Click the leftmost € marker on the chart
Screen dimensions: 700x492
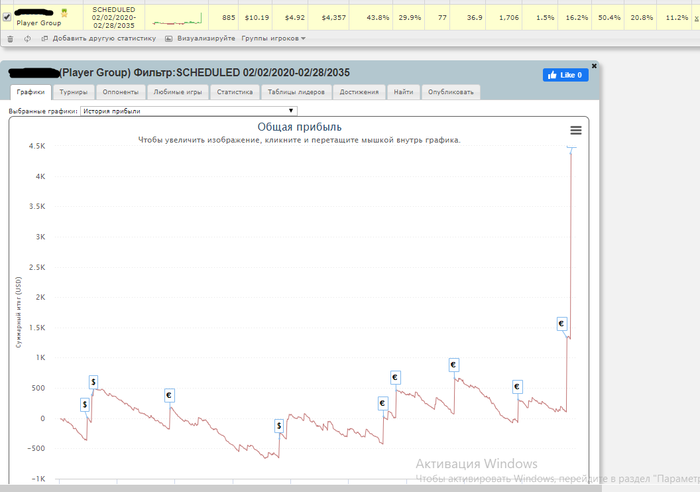tap(169, 395)
